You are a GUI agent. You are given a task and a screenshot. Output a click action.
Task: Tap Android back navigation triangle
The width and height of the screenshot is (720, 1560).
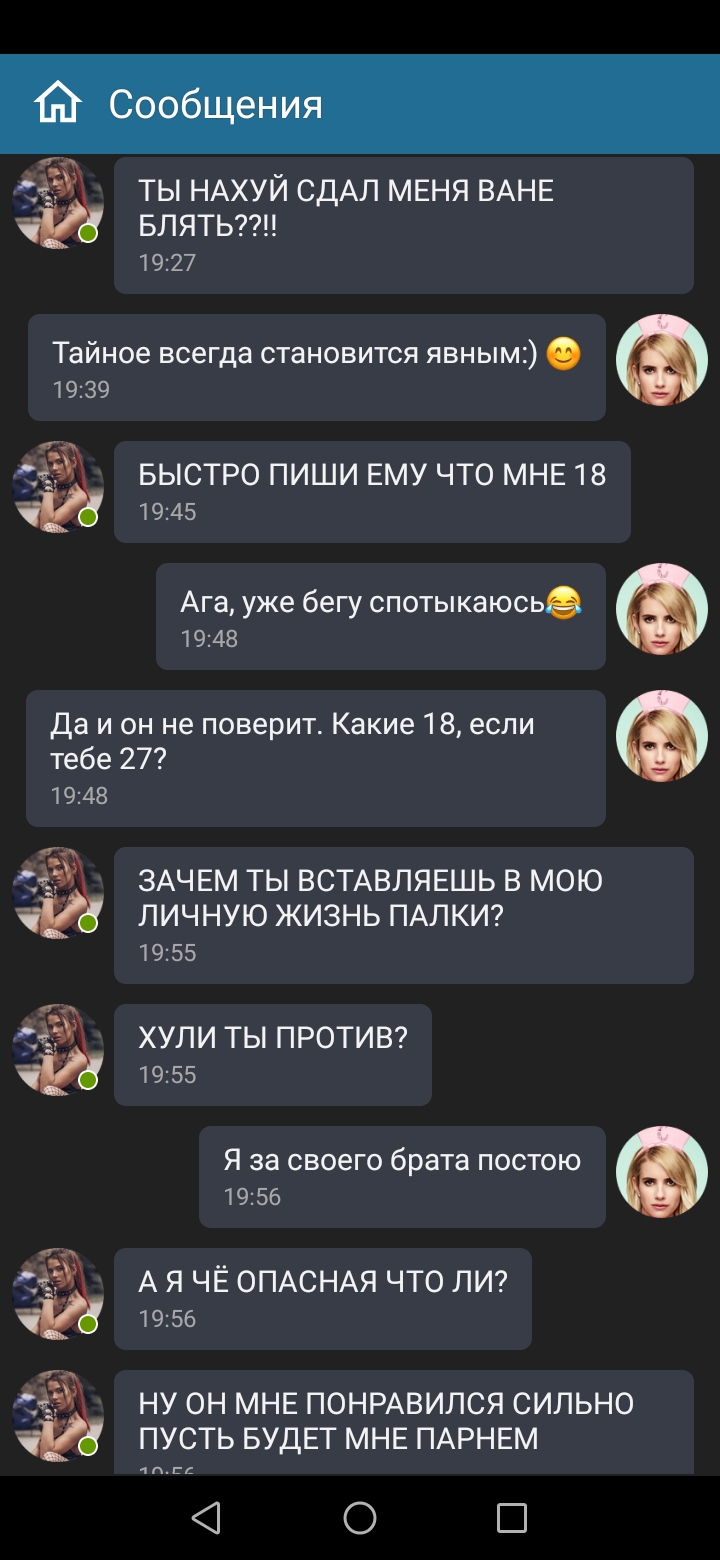[206, 1518]
